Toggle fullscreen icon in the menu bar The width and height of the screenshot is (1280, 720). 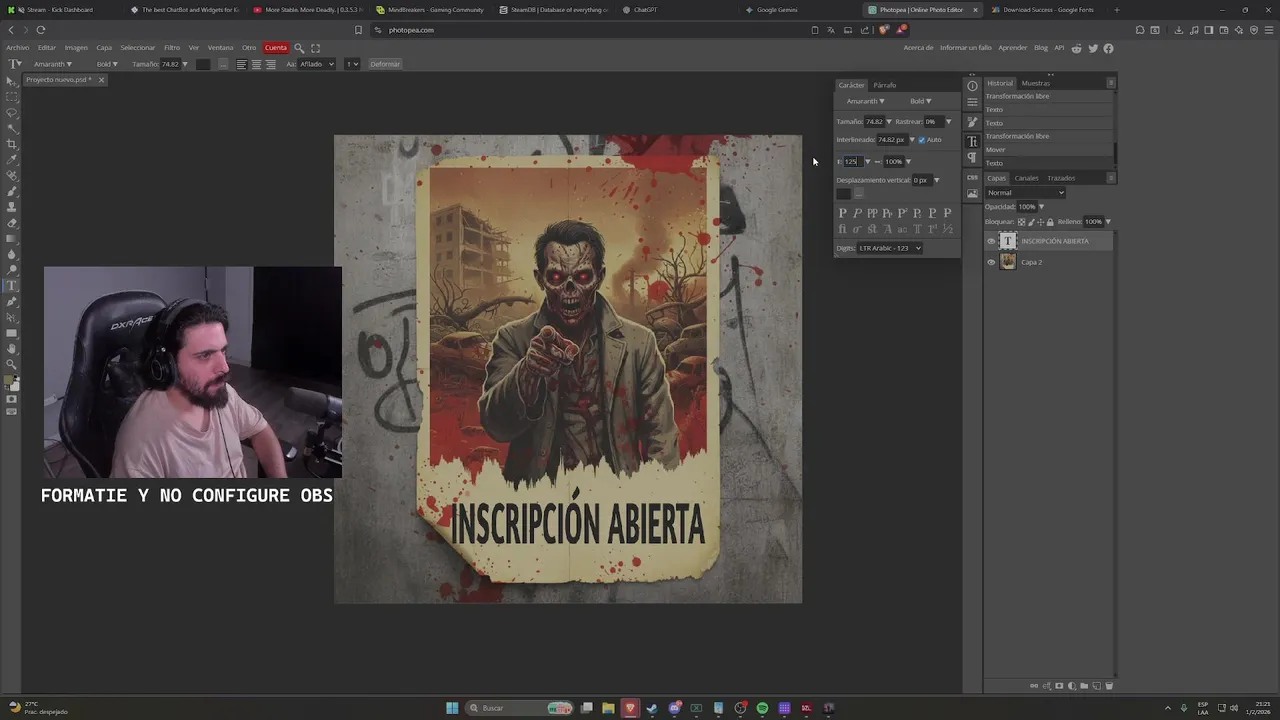click(316, 48)
